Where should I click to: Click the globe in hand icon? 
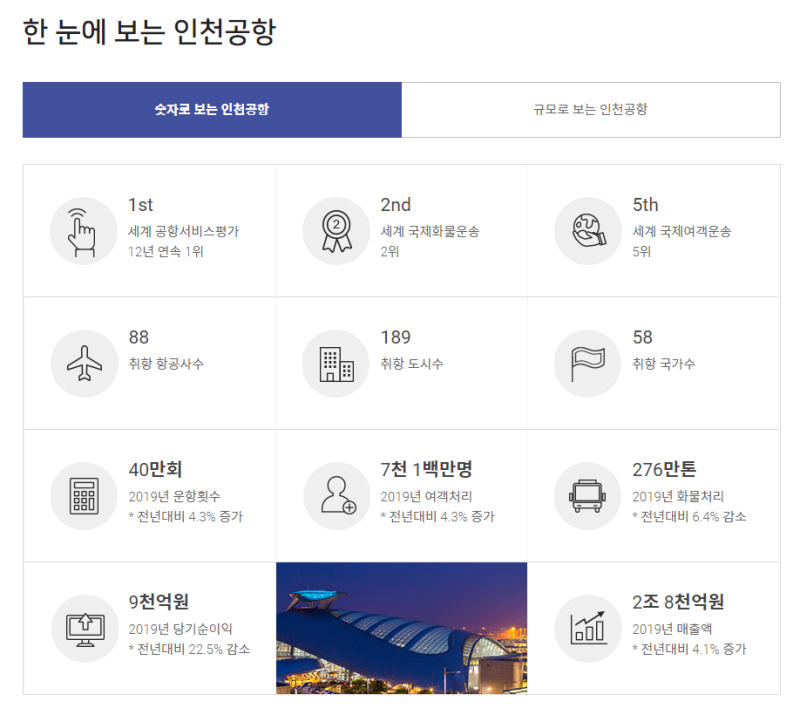point(588,231)
